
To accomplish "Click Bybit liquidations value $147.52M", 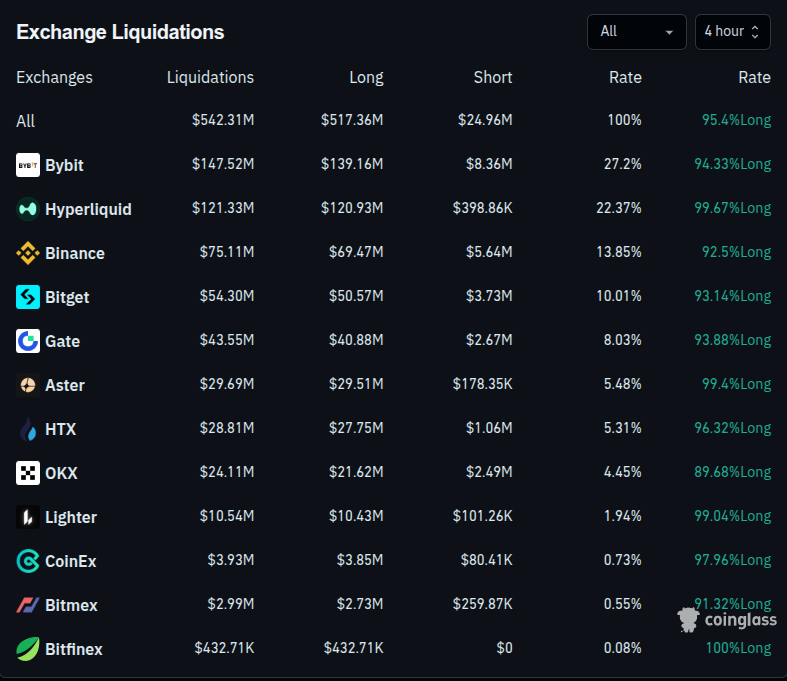I will [x=223, y=164].
